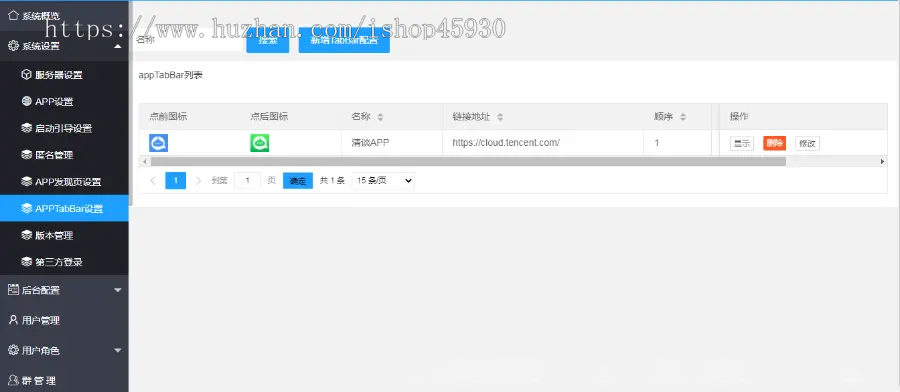Go to previous page with left chevron

153,181
